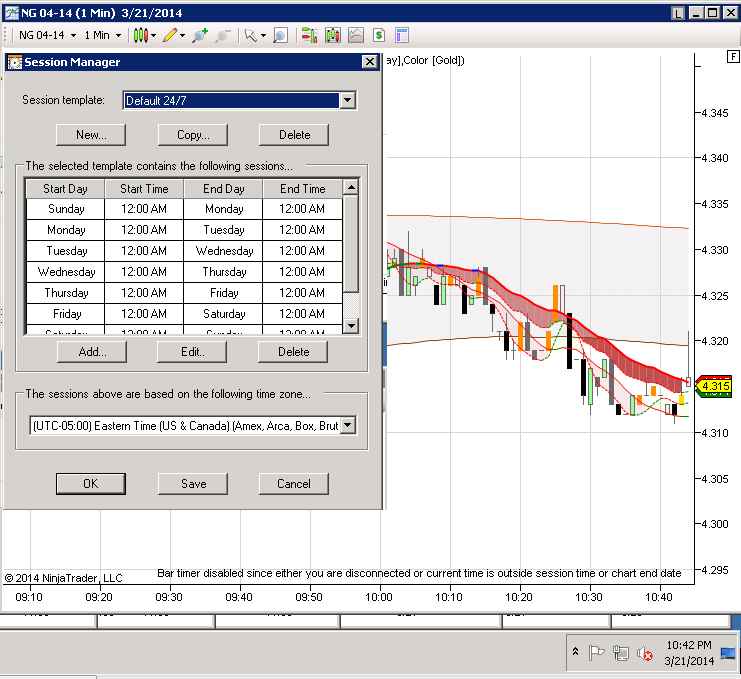Screen dimensions: 741x679
Task: Select the pencil drawing tools icon
Action: point(169,35)
